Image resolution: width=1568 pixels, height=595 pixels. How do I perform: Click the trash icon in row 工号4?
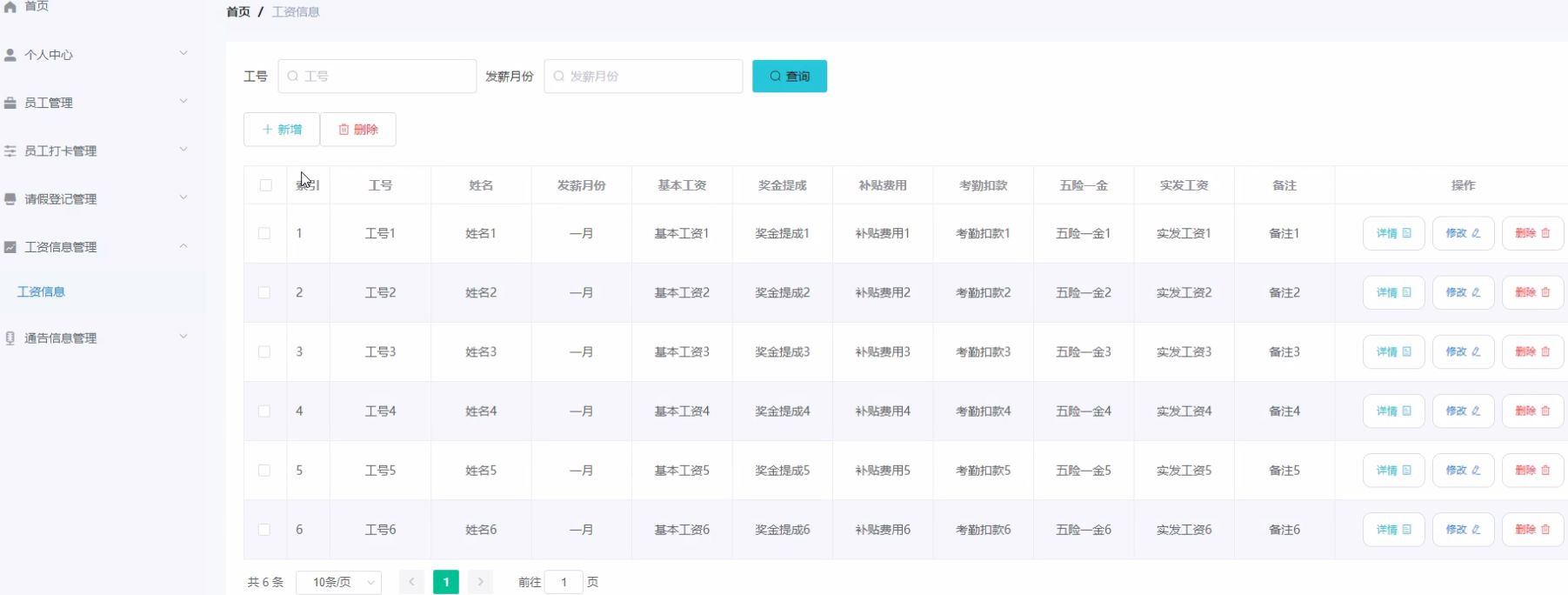[x=1545, y=411]
